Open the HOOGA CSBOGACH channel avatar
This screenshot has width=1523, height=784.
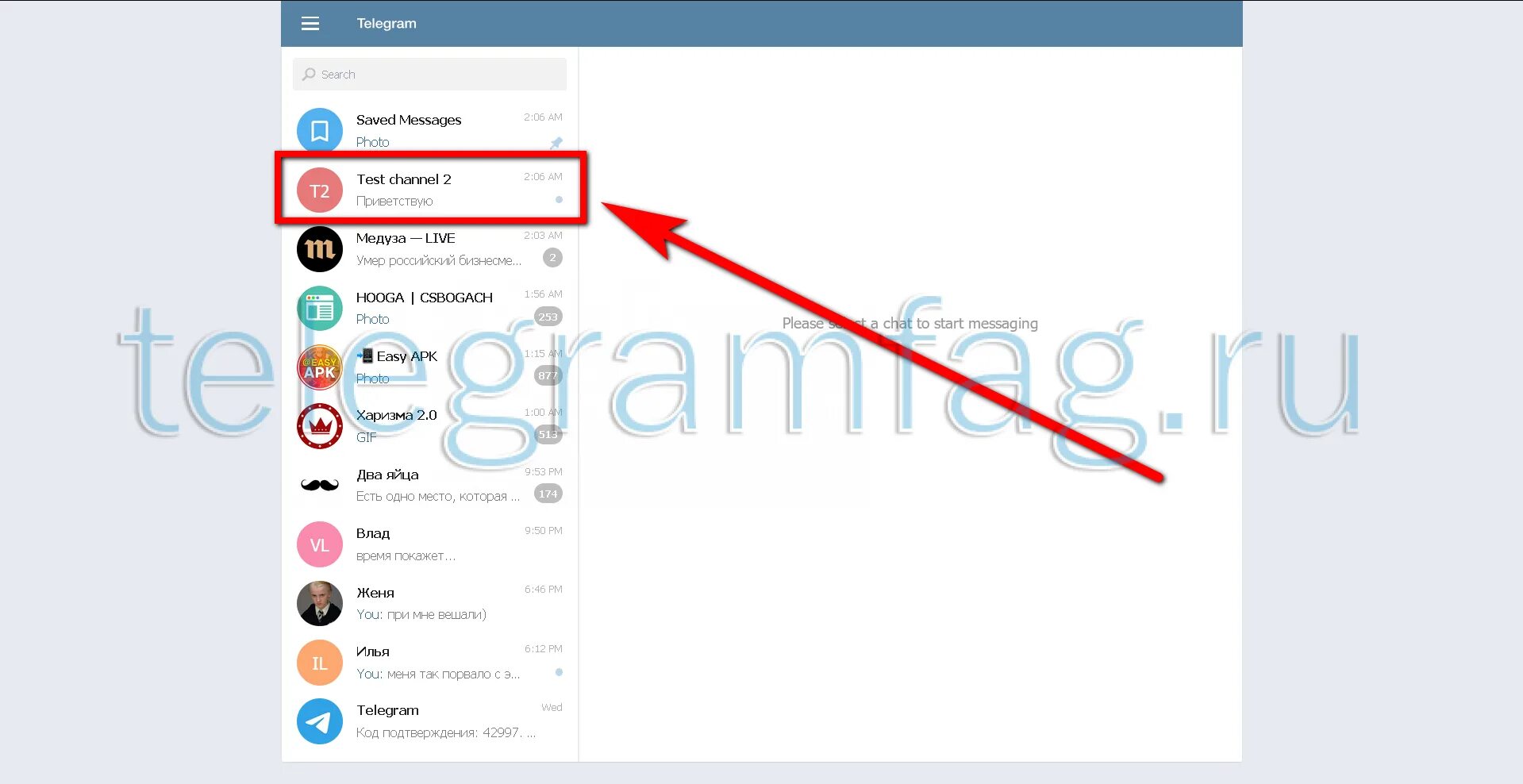click(x=320, y=308)
